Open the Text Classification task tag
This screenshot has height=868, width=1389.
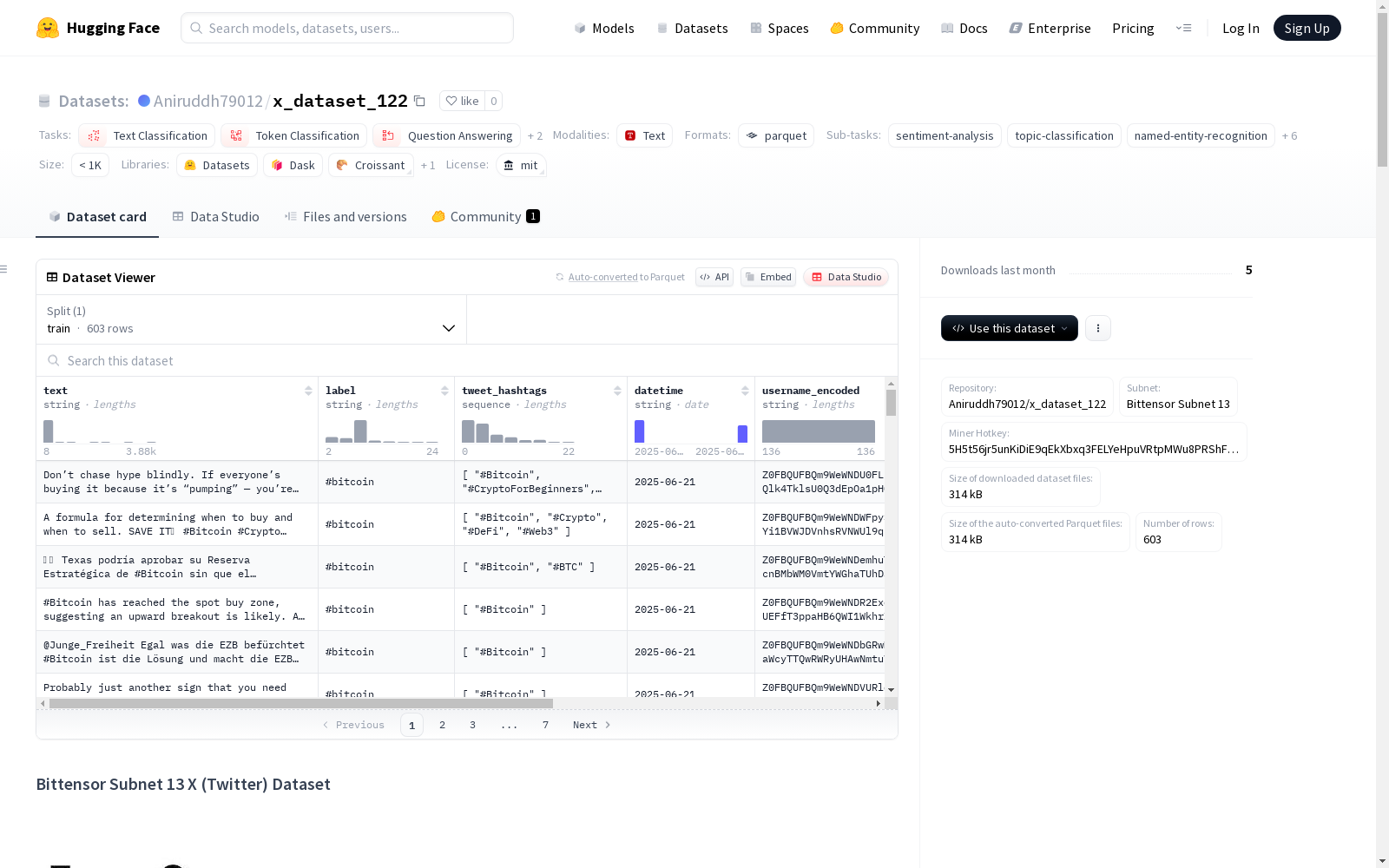147,135
